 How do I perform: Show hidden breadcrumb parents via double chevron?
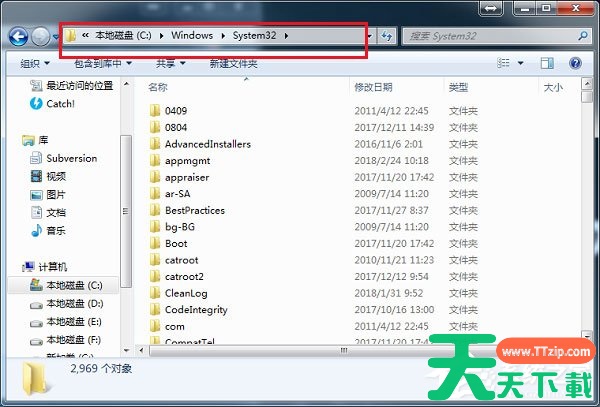tap(85, 36)
